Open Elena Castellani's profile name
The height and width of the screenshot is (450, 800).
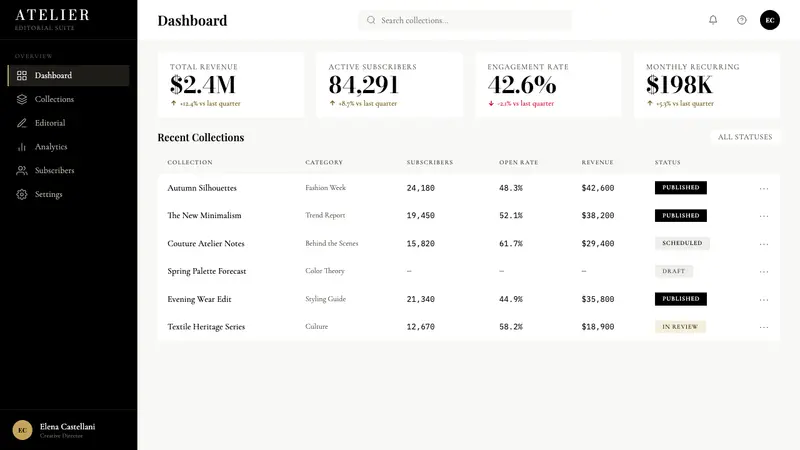pos(67,427)
